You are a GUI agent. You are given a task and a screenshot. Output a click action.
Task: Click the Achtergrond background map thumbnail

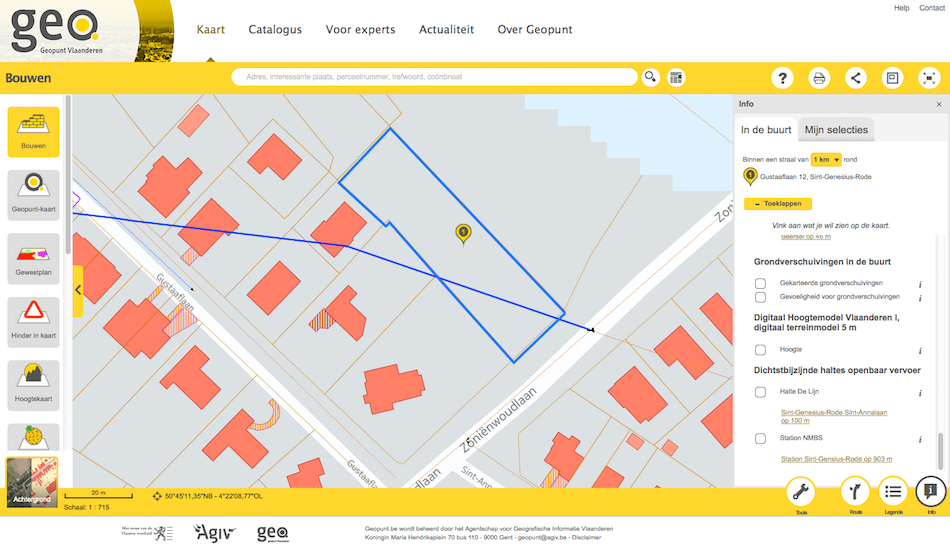click(x=32, y=481)
